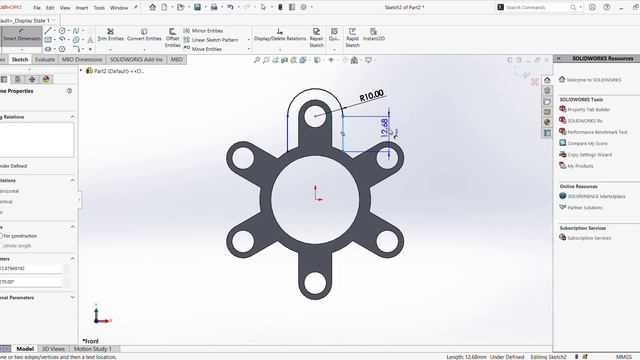
Task: Expand the Additional Parameters section
Action: click(72, 297)
